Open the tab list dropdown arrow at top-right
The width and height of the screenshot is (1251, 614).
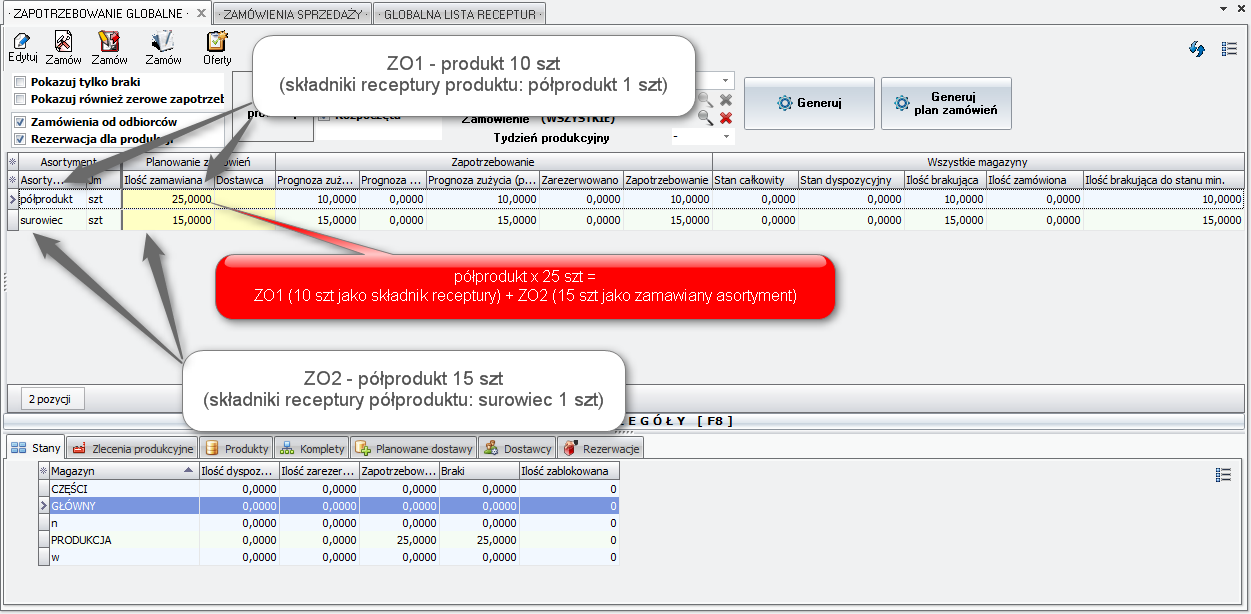[x=1224, y=8]
